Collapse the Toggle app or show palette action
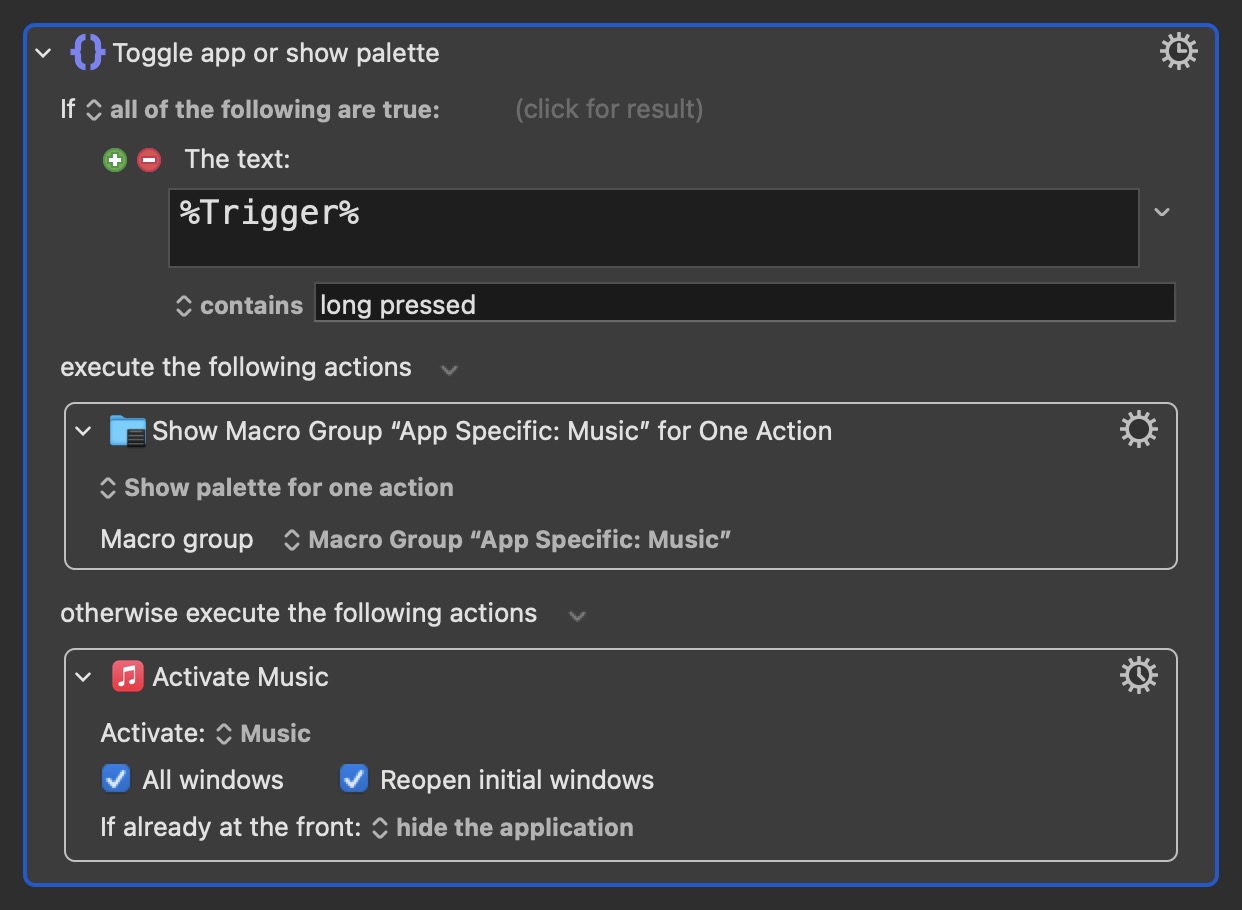This screenshot has width=1242, height=910. (x=43, y=53)
